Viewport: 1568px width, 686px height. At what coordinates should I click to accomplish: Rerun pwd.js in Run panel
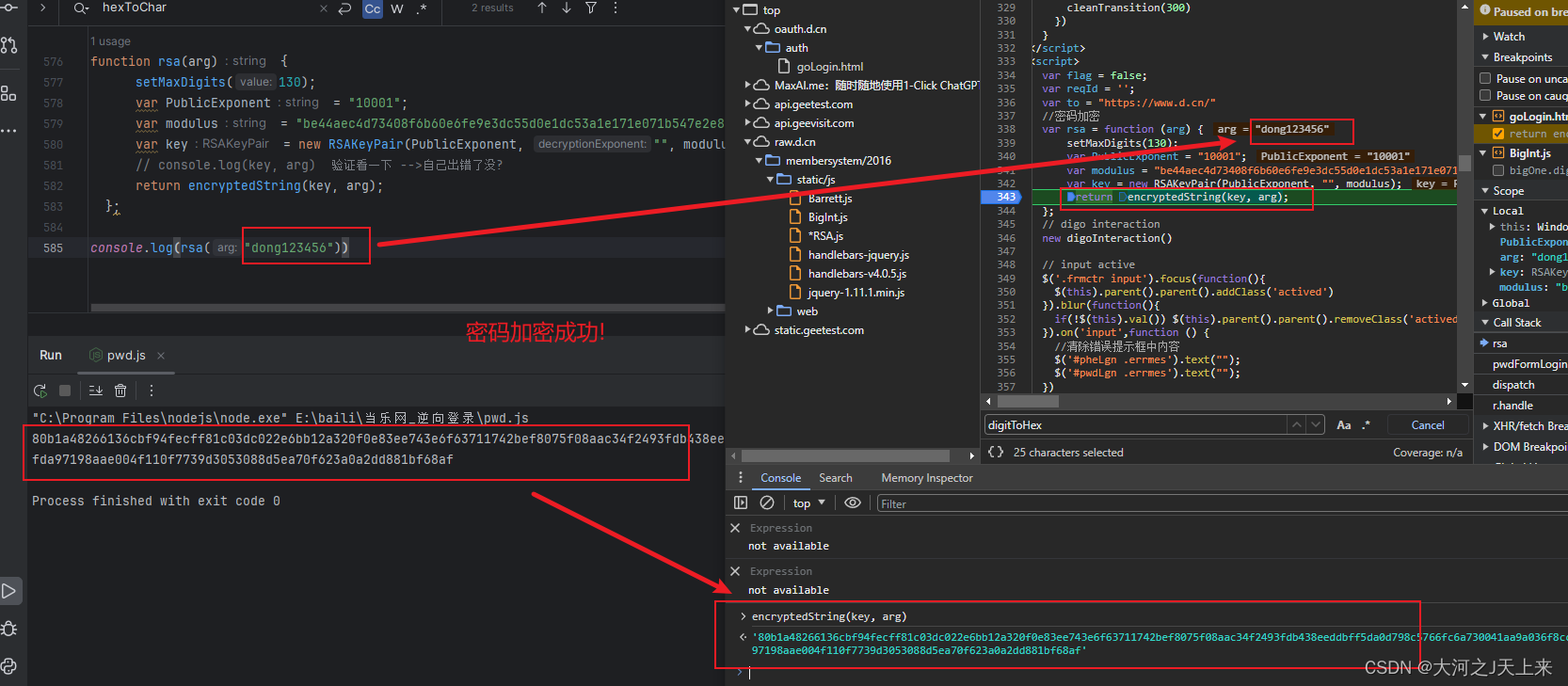point(40,391)
